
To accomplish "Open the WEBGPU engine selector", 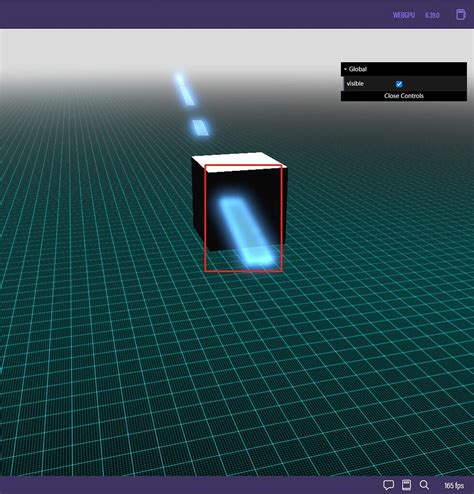I will click(404, 15).
